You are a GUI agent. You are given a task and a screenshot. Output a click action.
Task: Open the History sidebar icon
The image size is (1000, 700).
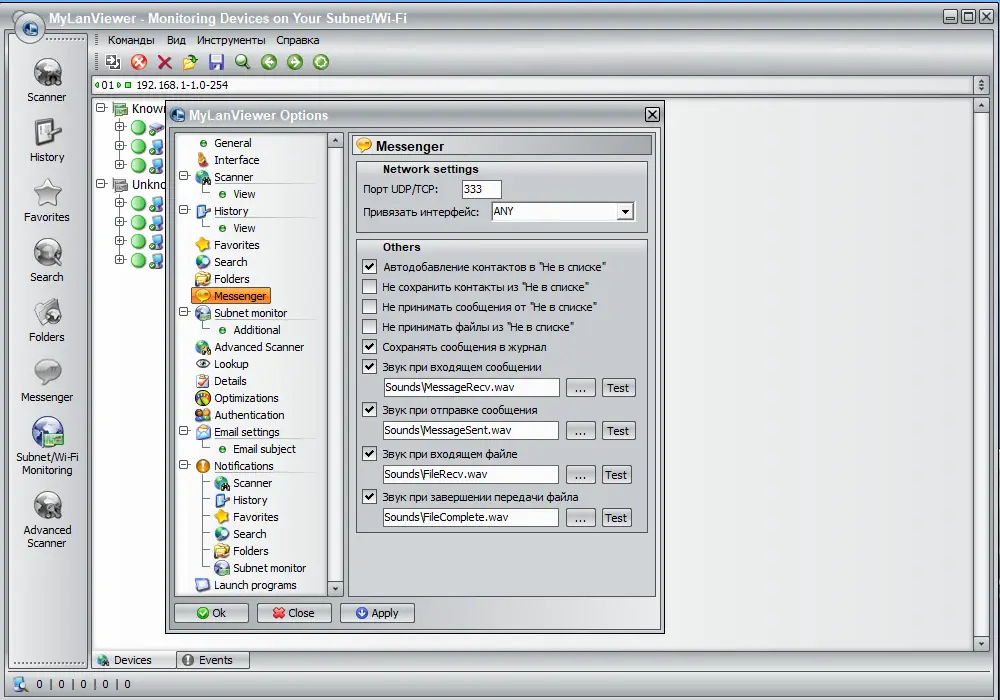(x=47, y=140)
